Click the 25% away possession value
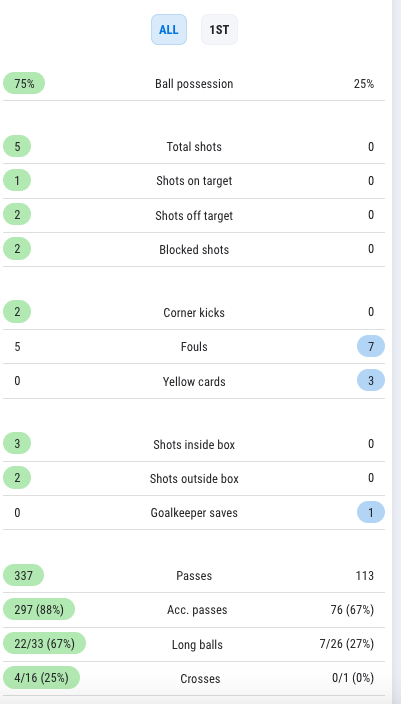The height and width of the screenshot is (704, 401). coord(364,84)
